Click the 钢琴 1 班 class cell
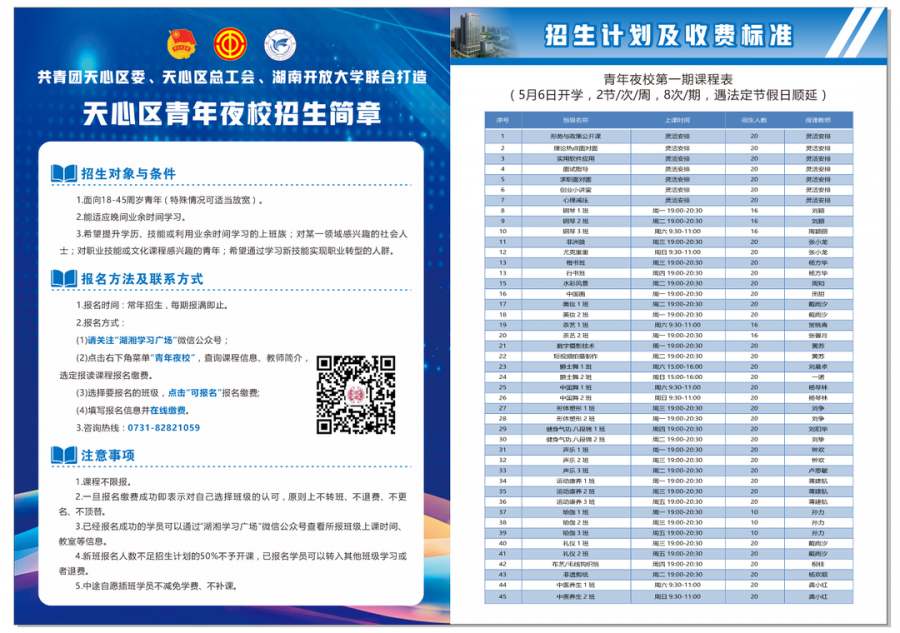Viewport: 900px width, 633px height. point(576,211)
